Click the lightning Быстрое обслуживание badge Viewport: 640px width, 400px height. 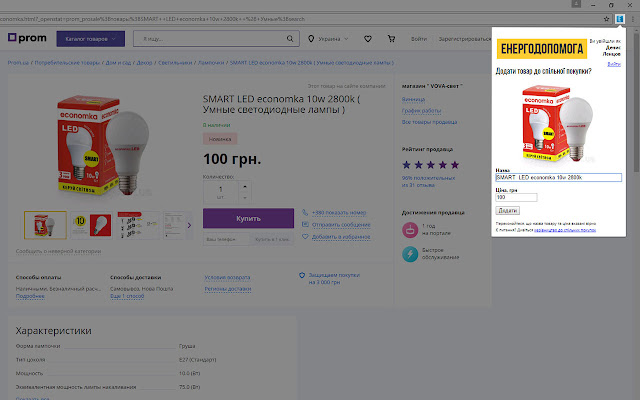click(410, 254)
